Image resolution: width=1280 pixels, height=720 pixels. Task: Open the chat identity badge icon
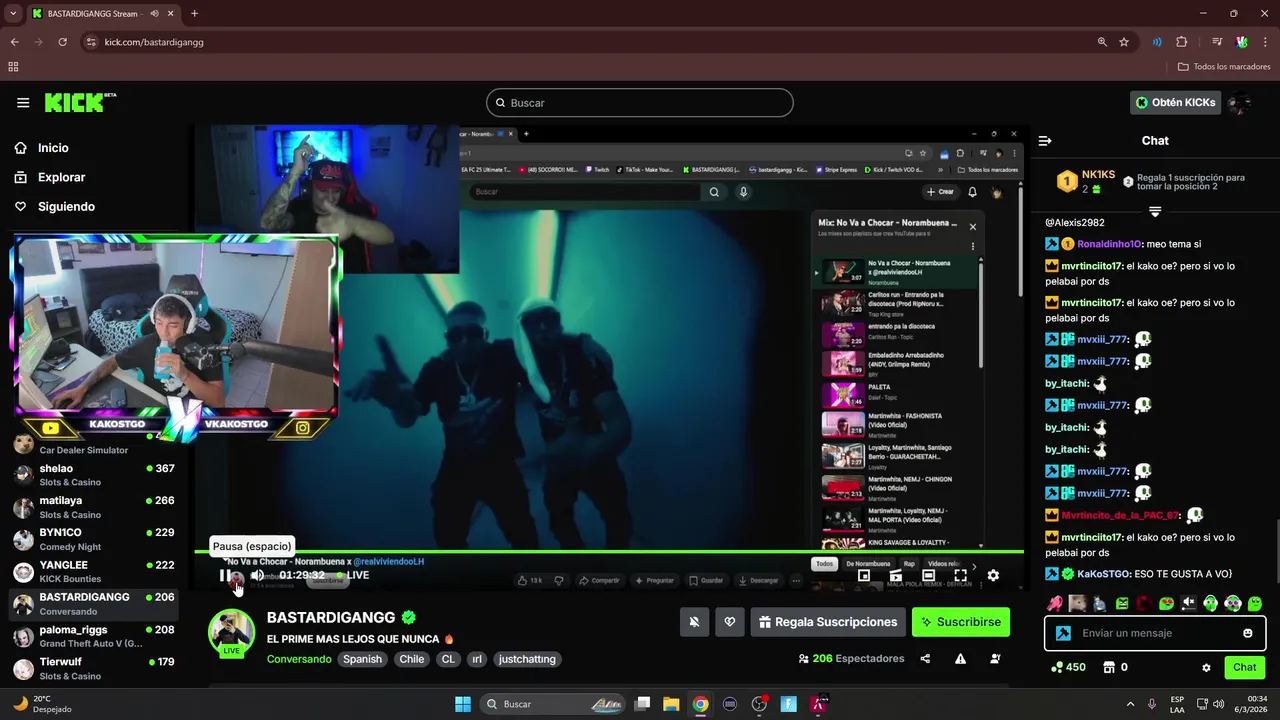click(x=1063, y=633)
